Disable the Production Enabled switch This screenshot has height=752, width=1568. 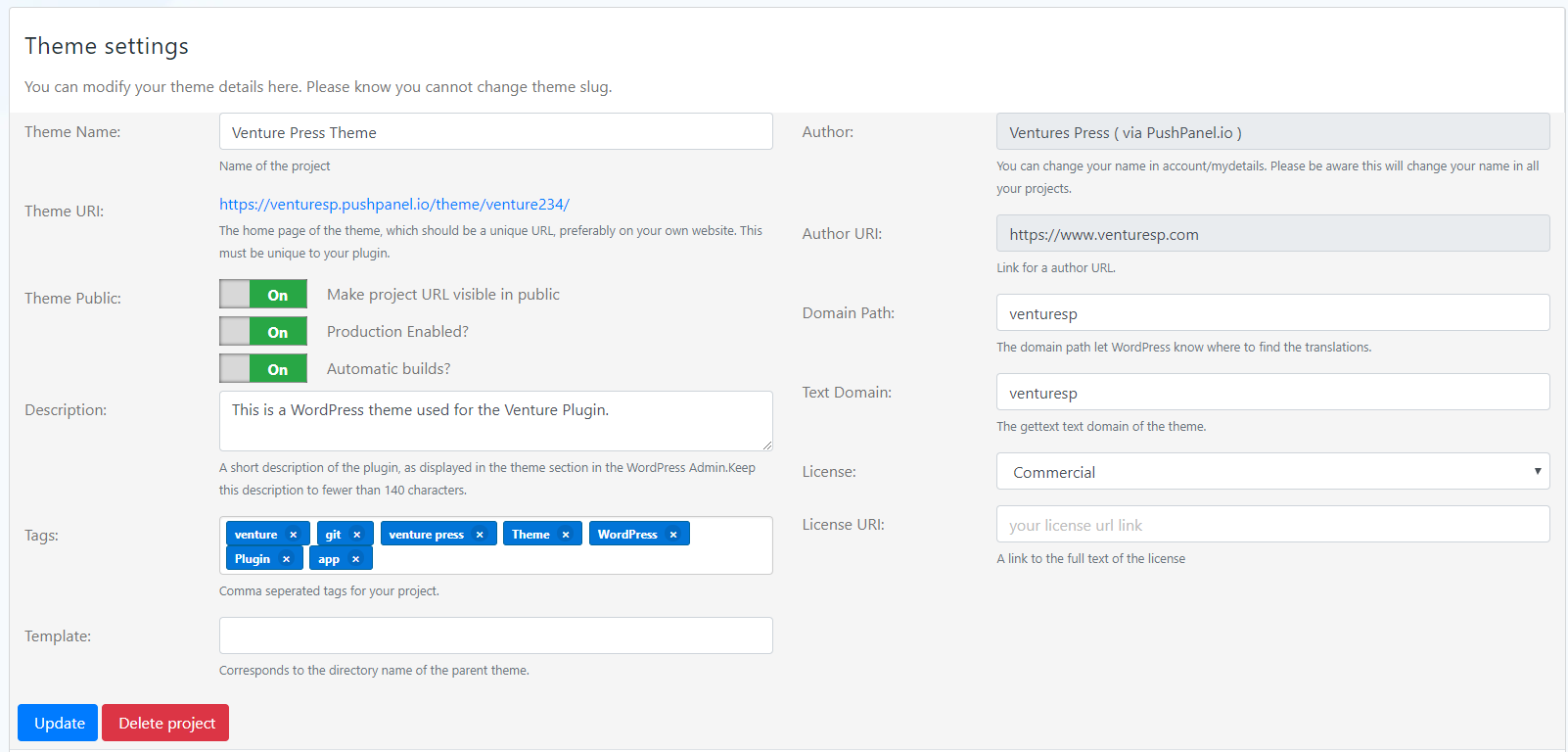[263, 332]
